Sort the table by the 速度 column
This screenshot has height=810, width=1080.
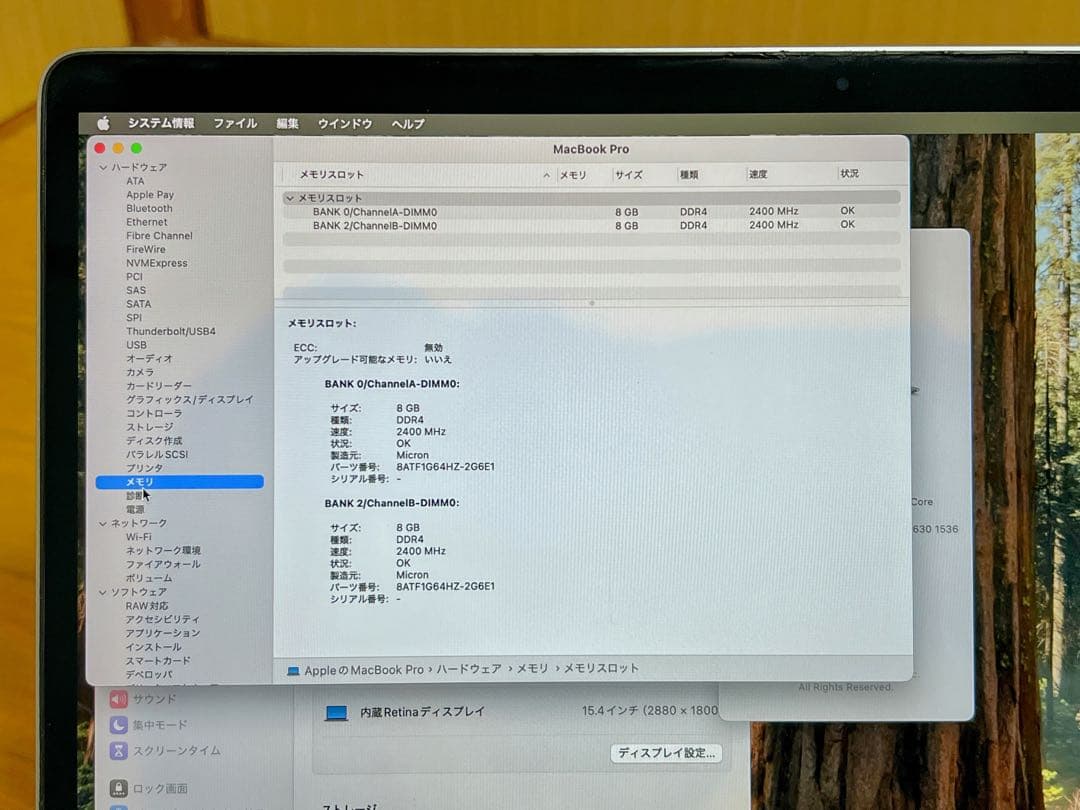tap(760, 174)
